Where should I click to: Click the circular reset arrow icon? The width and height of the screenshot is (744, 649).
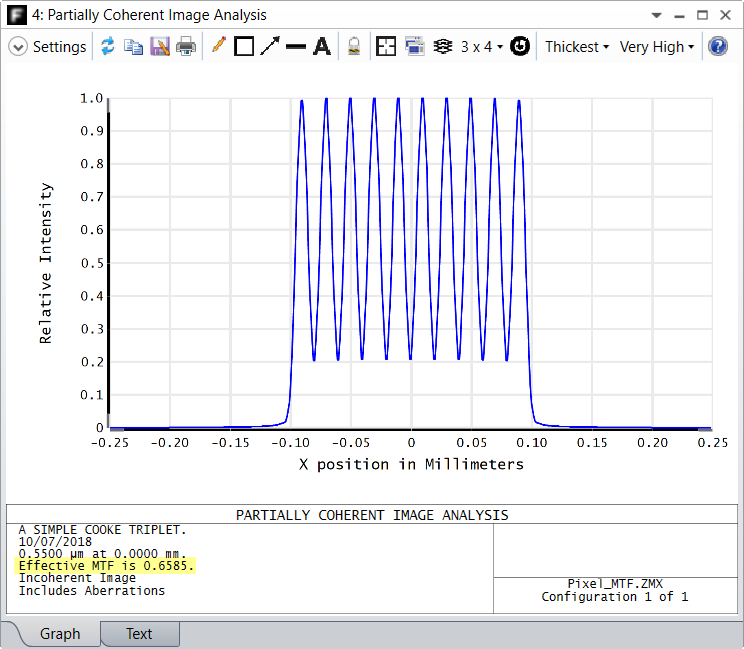point(520,46)
